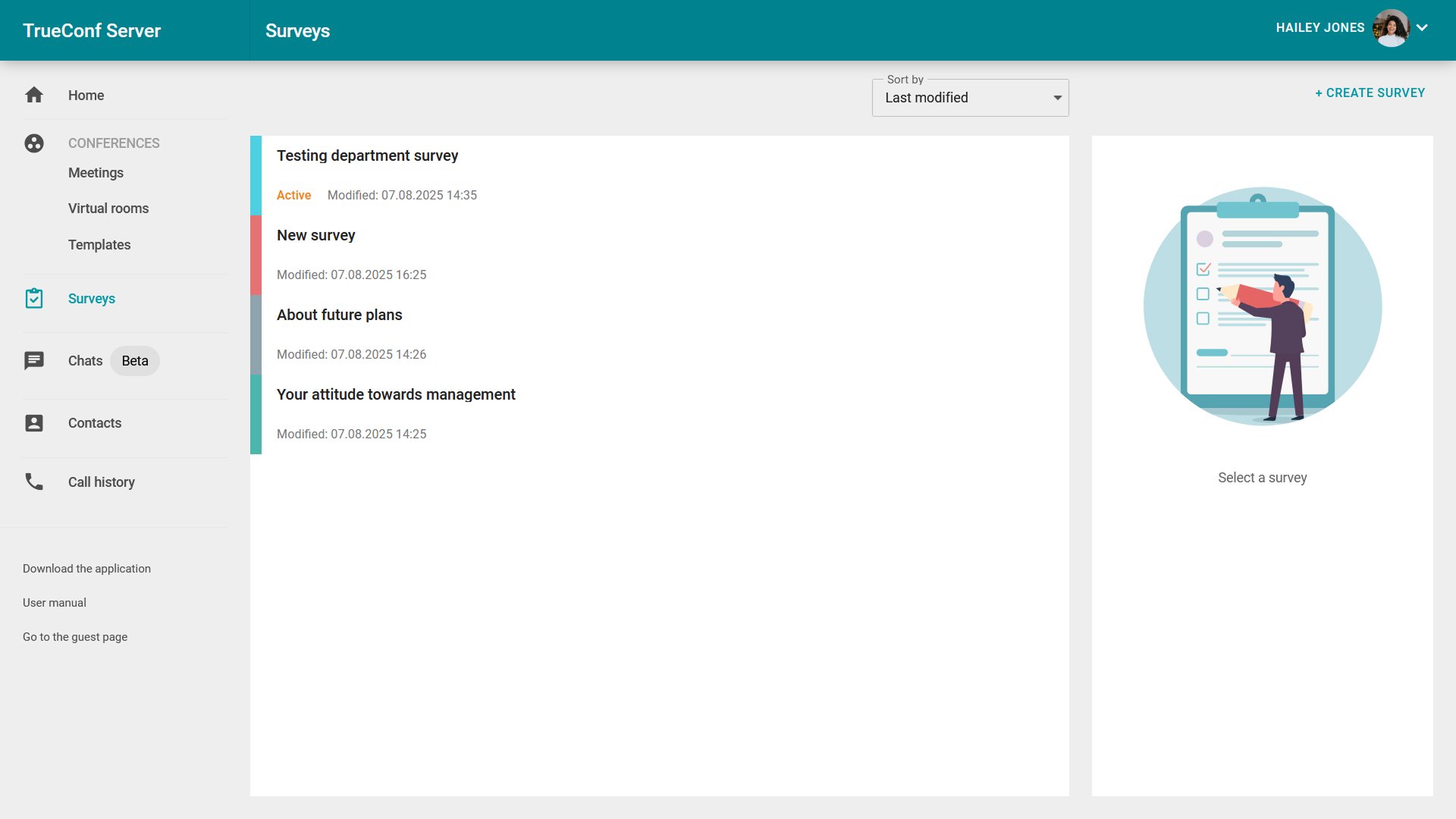
Task: Click red color bar of New survey
Action: tap(256, 255)
